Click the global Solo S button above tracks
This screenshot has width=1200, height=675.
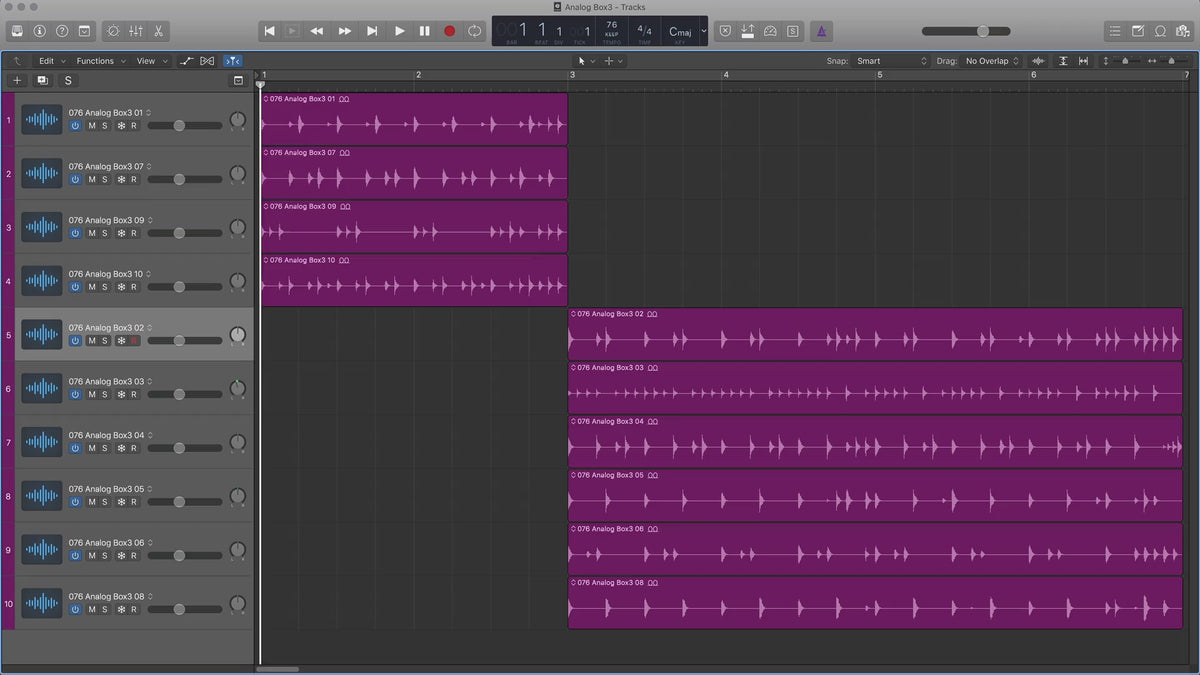[x=68, y=80]
